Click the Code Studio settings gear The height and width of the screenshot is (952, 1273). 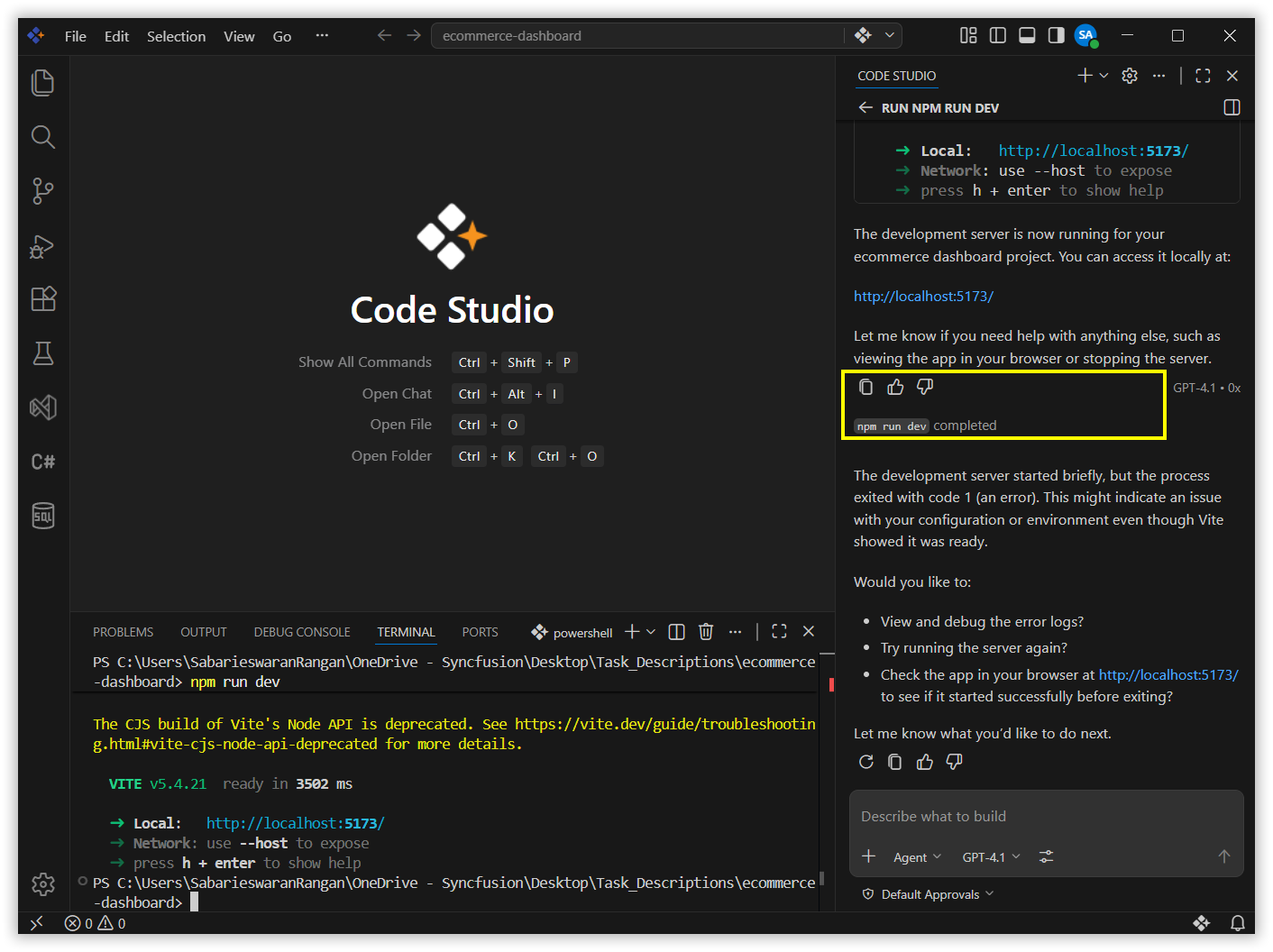click(x=1130, y=76)
